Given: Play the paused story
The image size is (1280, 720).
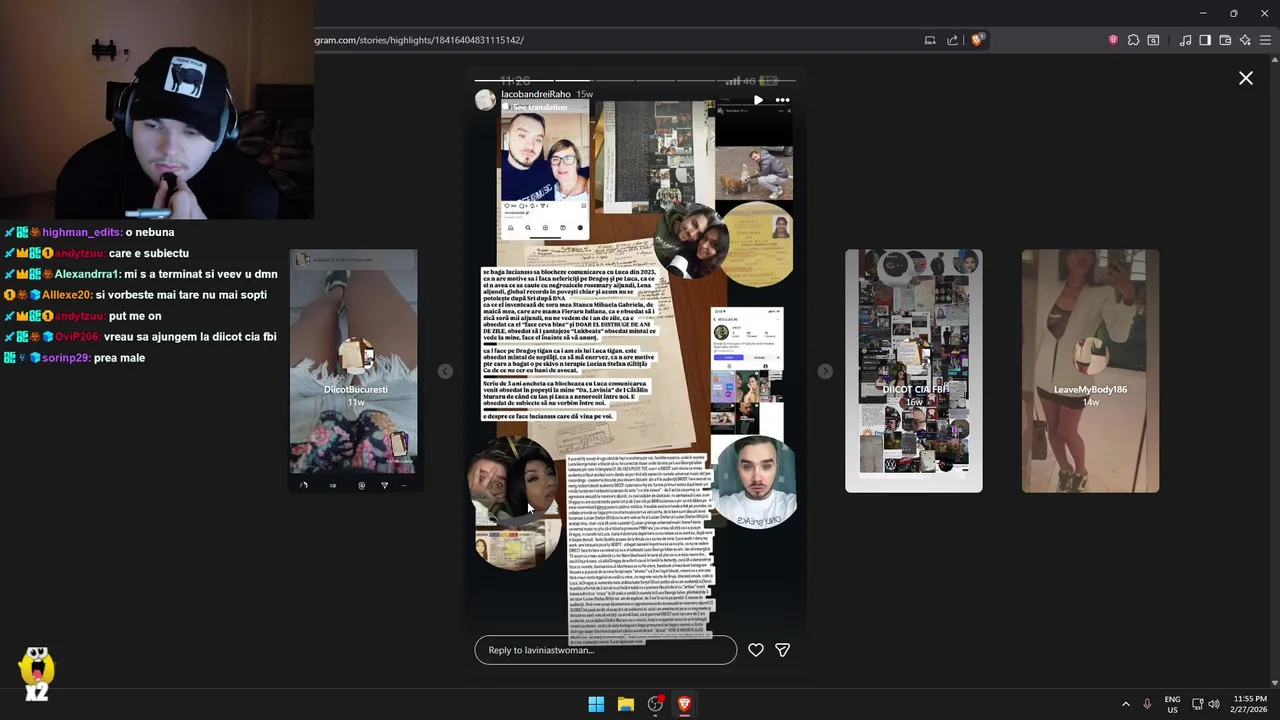Looking at the screenshot, I should pyautogui.click(x=758, y=100).
